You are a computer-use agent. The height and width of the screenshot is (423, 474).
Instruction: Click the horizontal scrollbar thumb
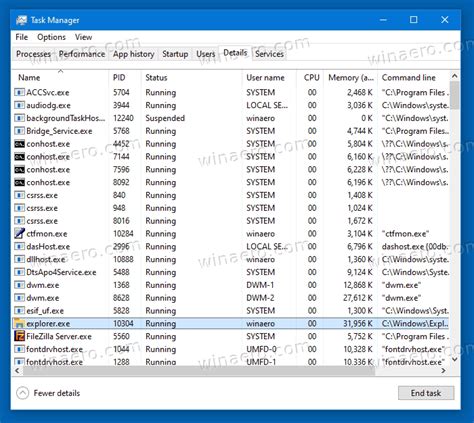[x=199, y=371]
